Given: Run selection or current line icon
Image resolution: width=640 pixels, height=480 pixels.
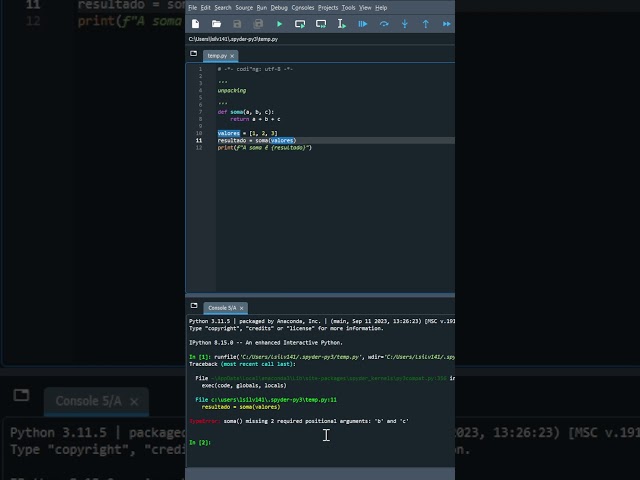Looking at the screenshot, I should click(x=342, y=24).
